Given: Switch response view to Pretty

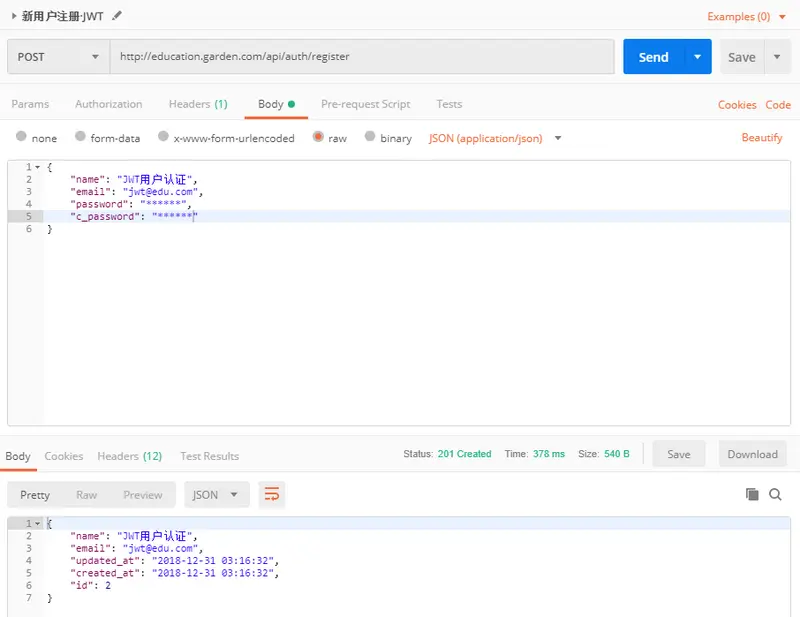Looking at the screenshot, I should point(35,495).
